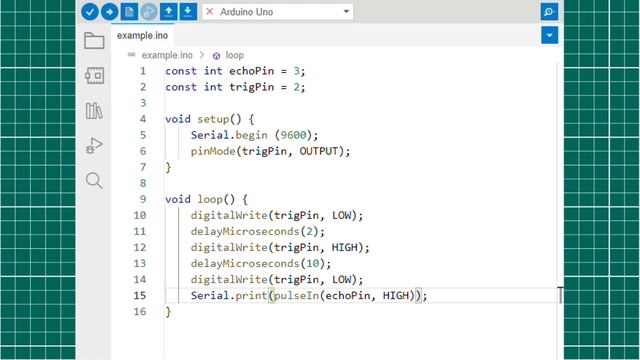Click the example.ino breadcrumb item
This screenshot has width=640, height=360.
point(167,55)
